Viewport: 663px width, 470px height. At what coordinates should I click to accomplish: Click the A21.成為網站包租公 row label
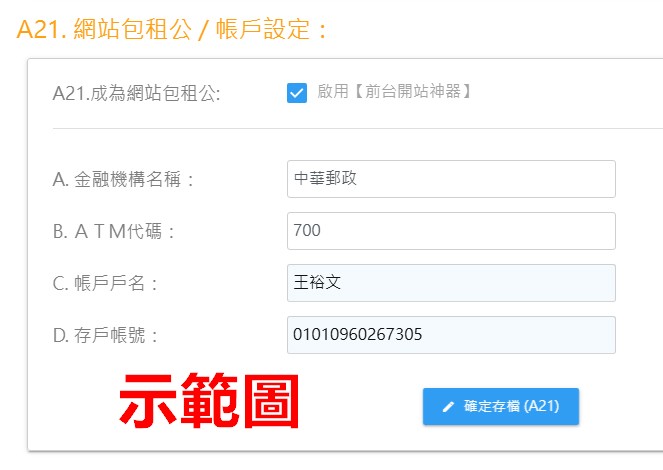[136, 93]
